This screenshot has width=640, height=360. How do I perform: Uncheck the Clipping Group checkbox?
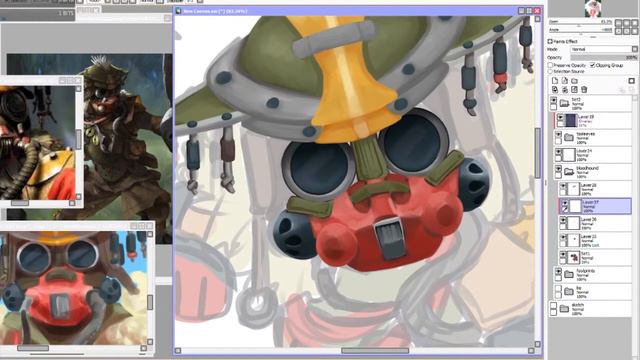pyautogui.click(x=592, y=65)
